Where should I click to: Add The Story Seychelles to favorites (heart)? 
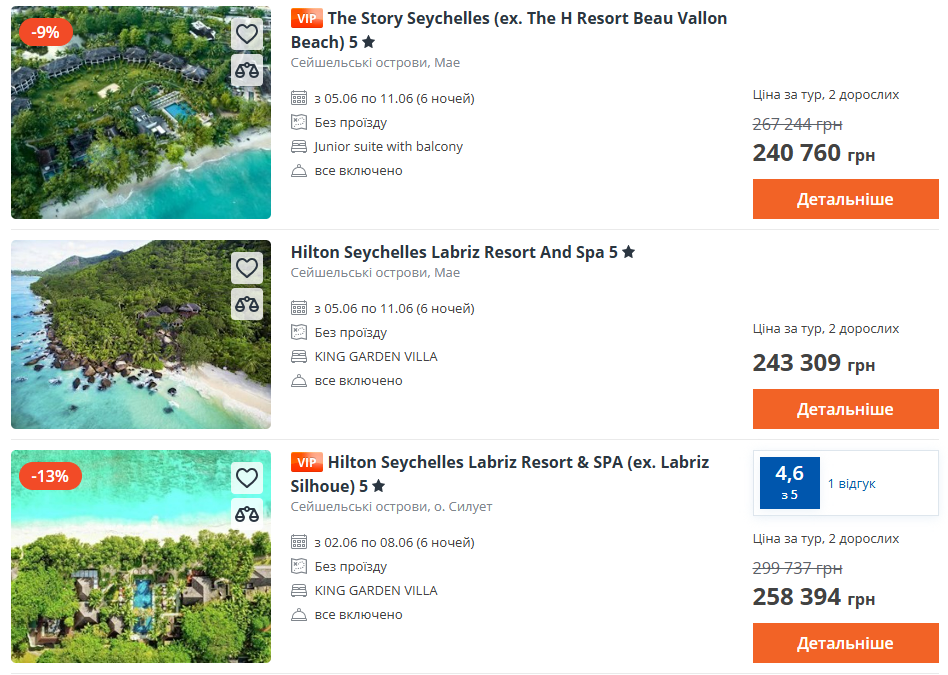pos(247,34)
